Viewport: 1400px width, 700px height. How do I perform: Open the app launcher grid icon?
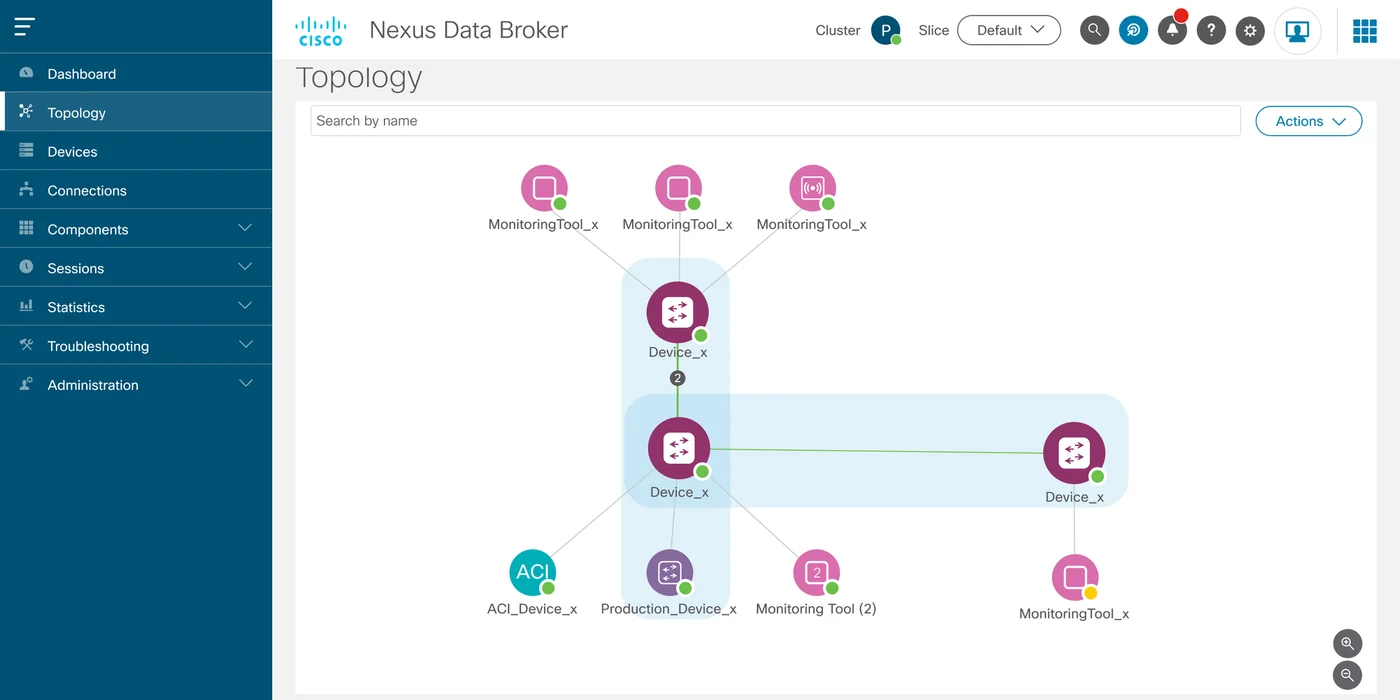pyautogui.click(x=1365, y=31)
